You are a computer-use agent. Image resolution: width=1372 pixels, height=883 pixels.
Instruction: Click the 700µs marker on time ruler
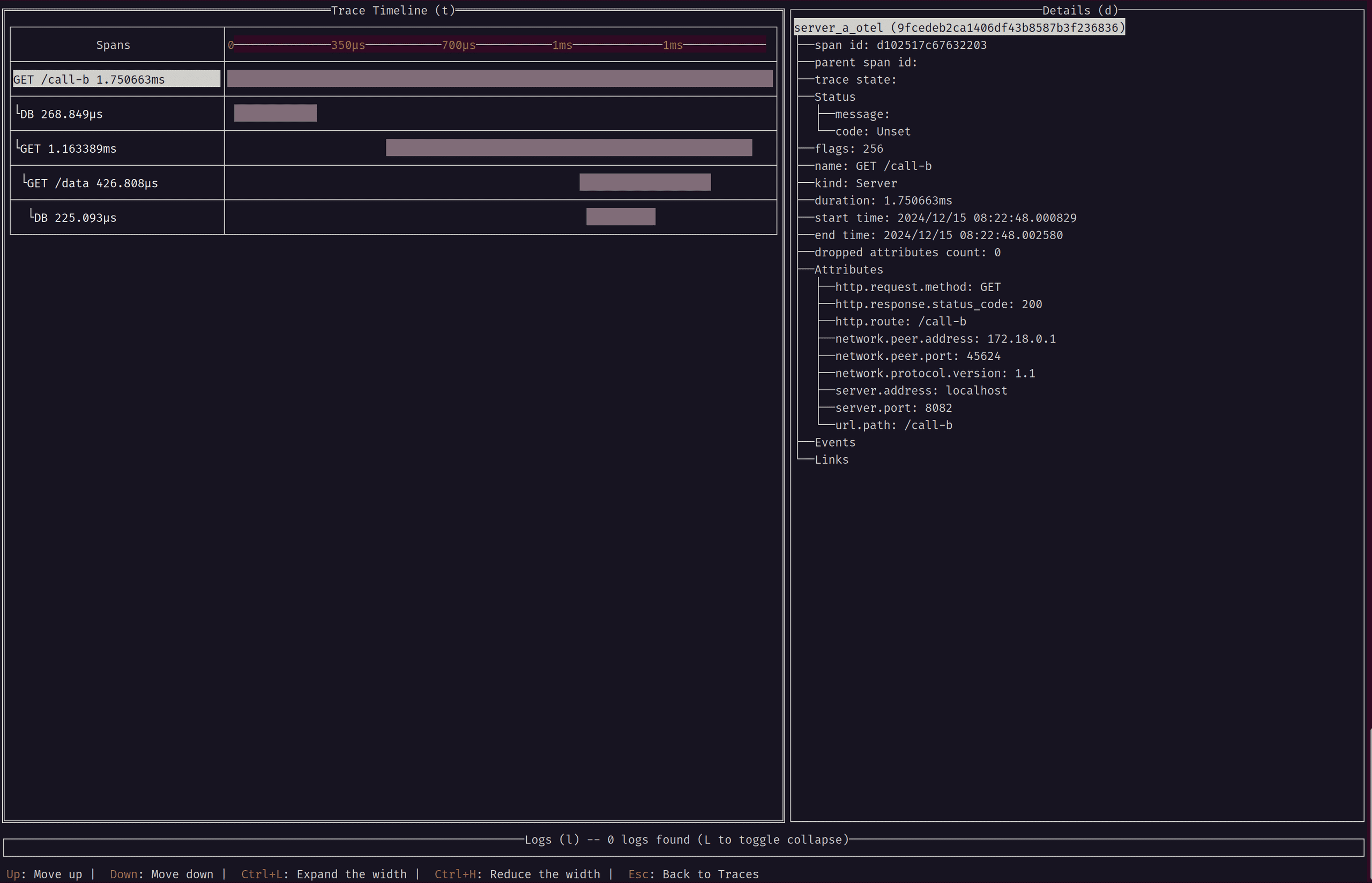pos(458,44)
